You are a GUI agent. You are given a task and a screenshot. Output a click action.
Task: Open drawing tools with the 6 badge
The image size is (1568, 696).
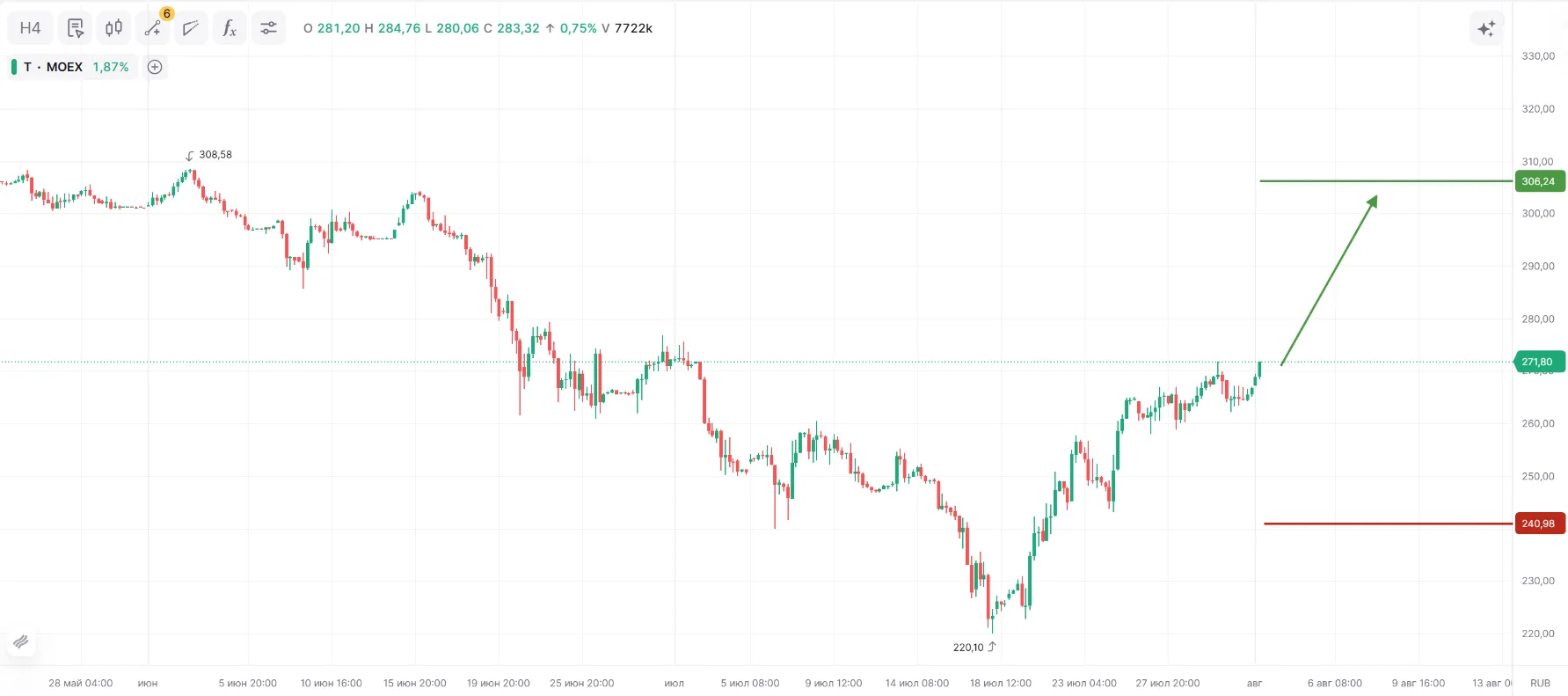[153, 28]
